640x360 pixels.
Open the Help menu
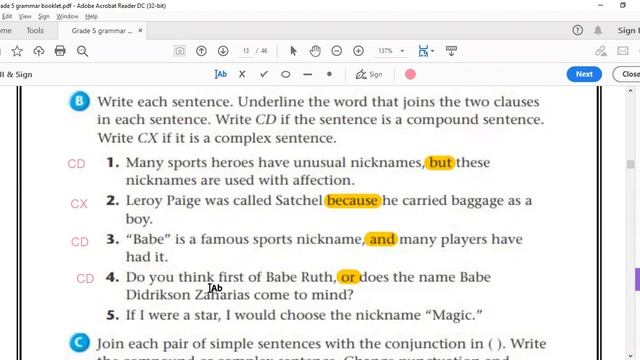[x=91, y=17]
